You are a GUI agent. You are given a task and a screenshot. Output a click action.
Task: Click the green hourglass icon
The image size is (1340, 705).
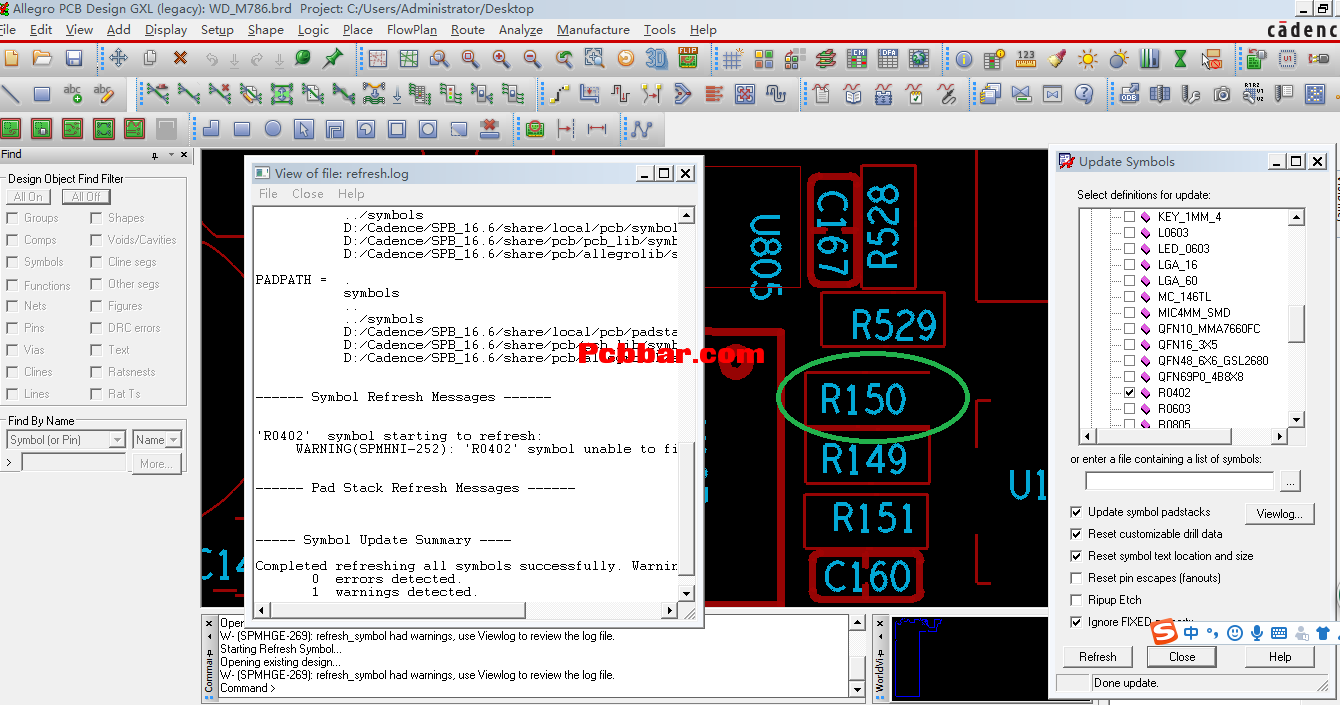(x=1181, y=59)
